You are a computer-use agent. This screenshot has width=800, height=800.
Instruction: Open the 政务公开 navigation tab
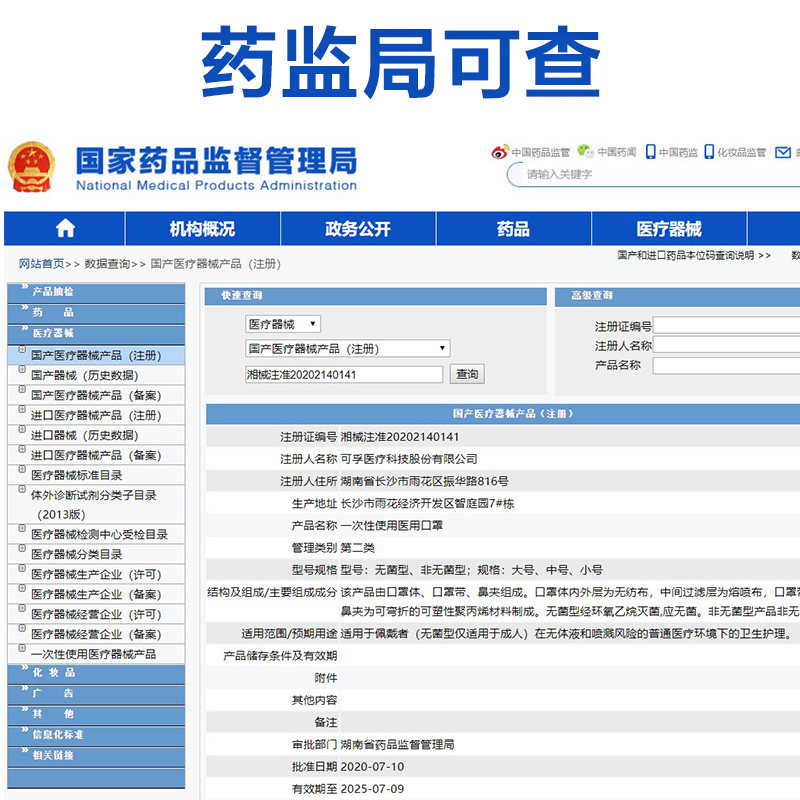point(358,229)
